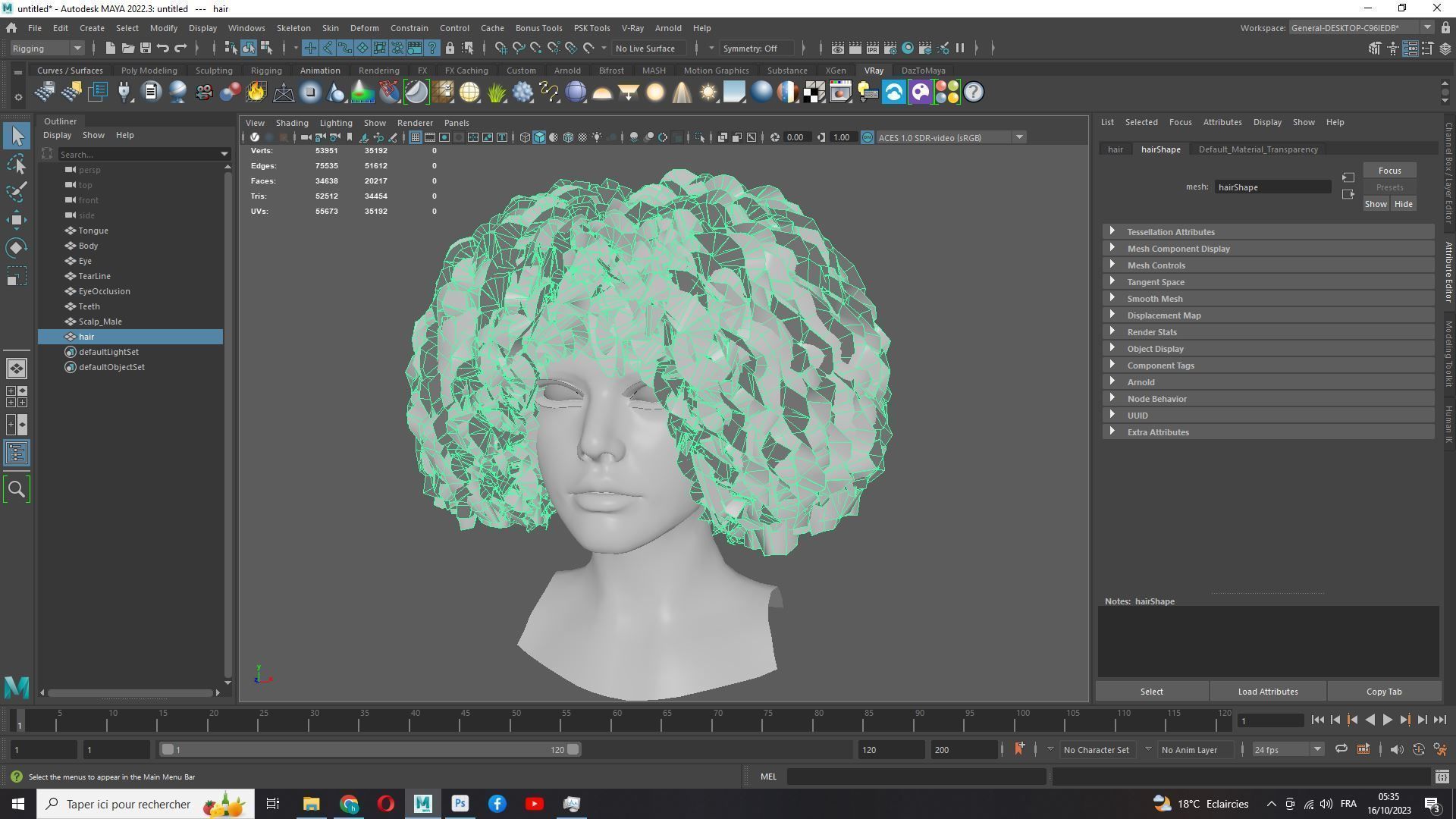This screenshot has height=819, width=1456.
Task: Click the V-Ray grass fur shelf icon
Action: 496,93
